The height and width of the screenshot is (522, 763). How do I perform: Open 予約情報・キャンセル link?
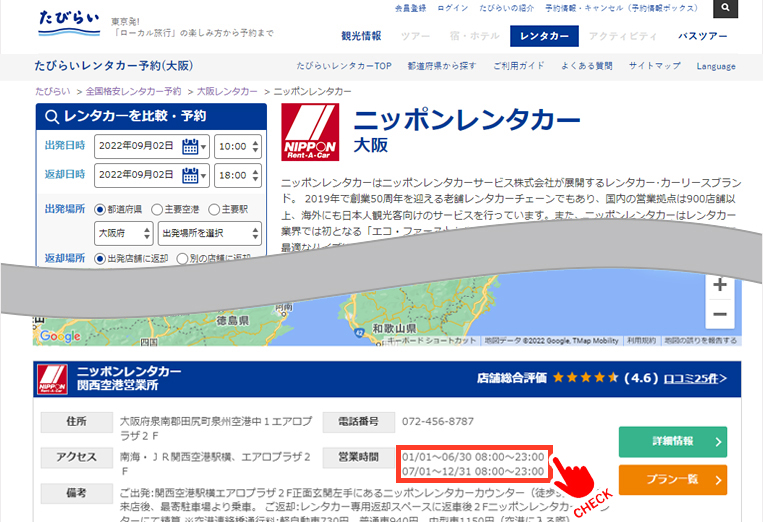coord(621,8)
